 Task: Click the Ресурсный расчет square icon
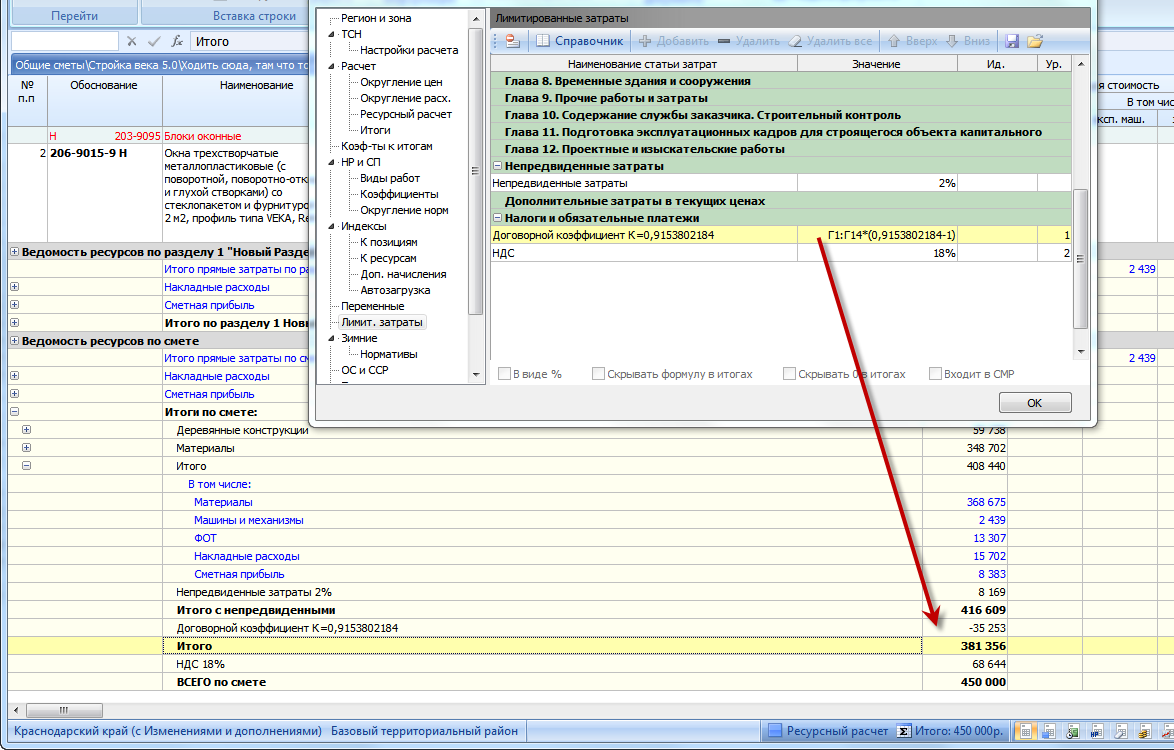773,731
